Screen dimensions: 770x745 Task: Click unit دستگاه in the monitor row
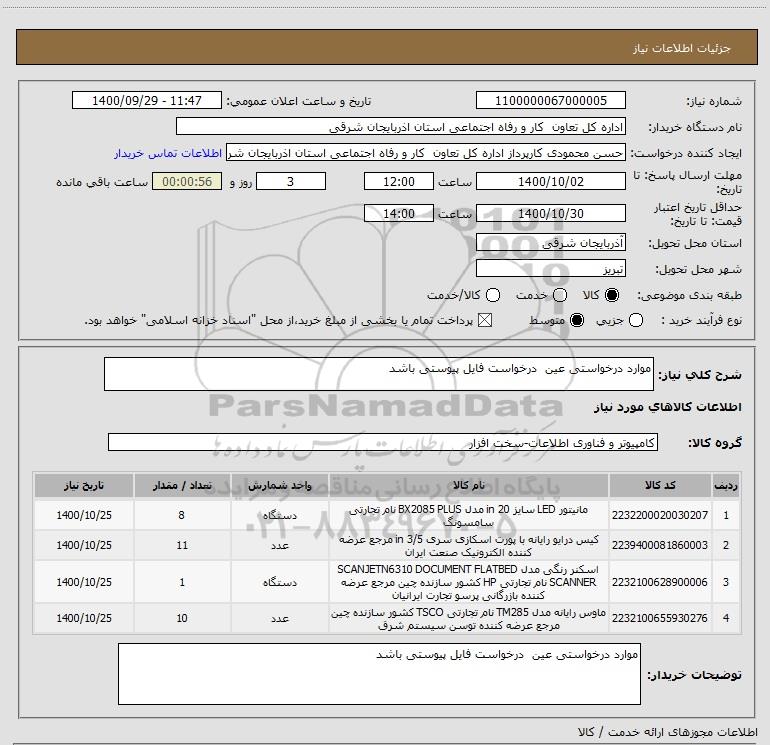[x=279, y=515]
